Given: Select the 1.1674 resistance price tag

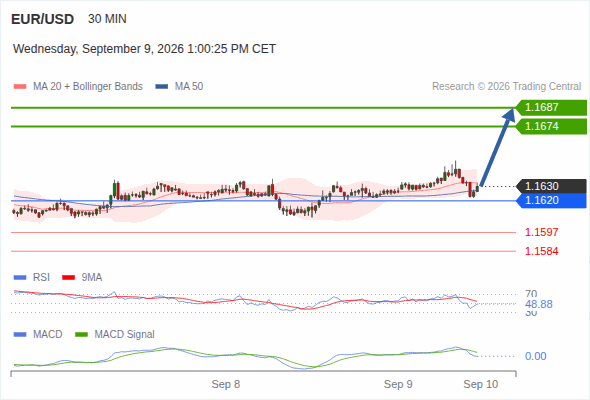Looking at the screenshot, I should [x=551, y=126].
